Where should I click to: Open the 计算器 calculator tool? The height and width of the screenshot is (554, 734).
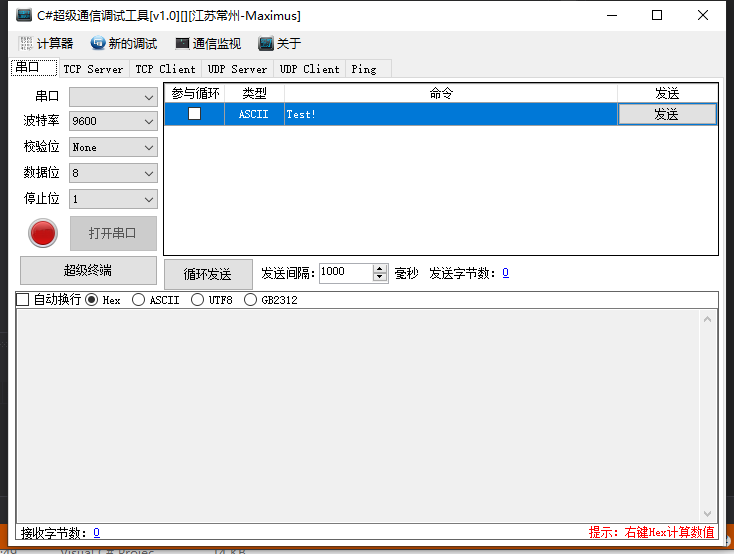click(46, 44)
